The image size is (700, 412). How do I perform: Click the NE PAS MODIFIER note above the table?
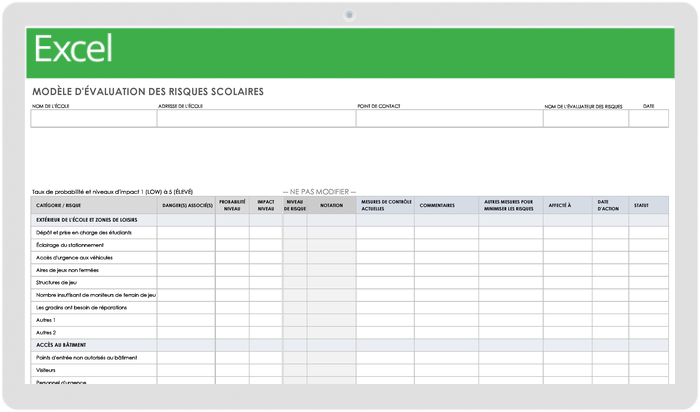point(319,191)
